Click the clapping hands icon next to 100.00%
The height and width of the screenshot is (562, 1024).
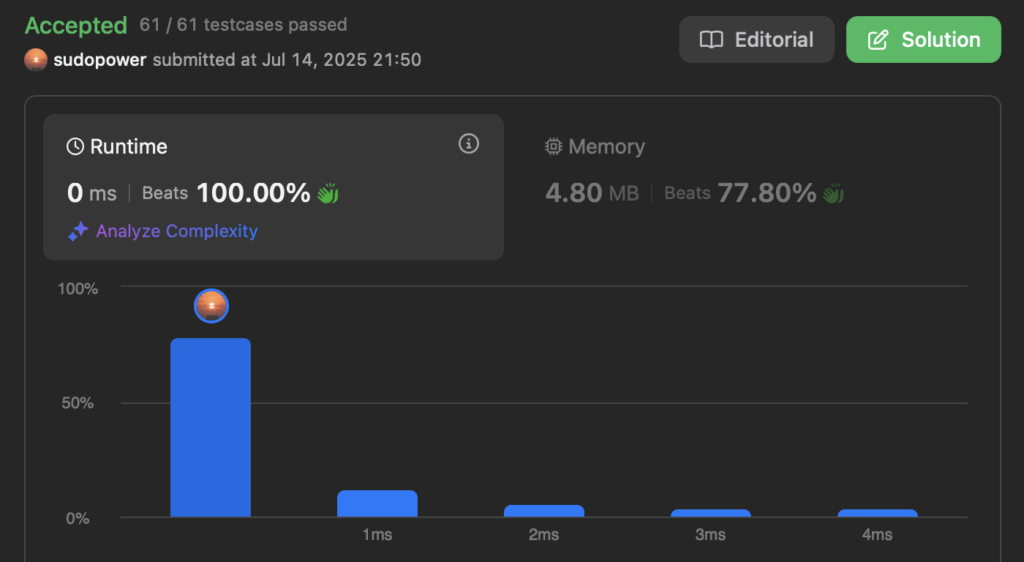[328, 193]
